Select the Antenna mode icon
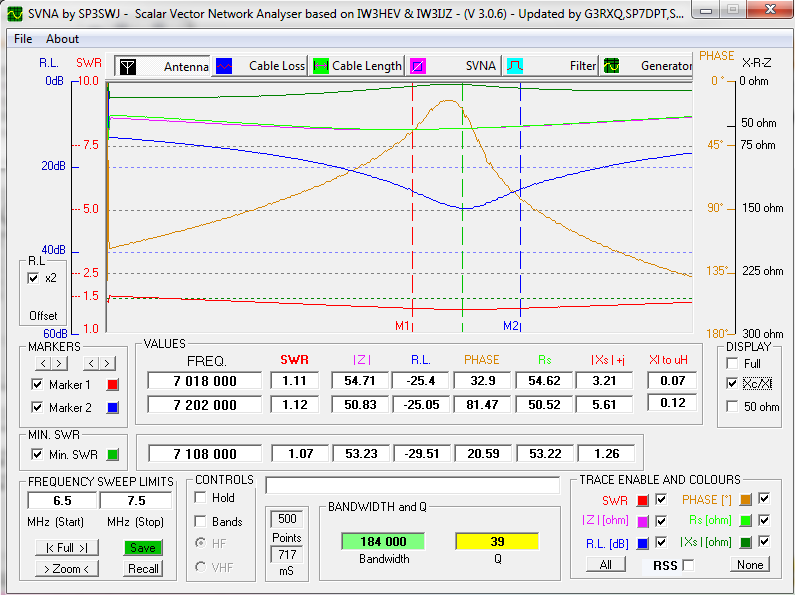This screenshot has height=595, width=795. click(128, 66)
